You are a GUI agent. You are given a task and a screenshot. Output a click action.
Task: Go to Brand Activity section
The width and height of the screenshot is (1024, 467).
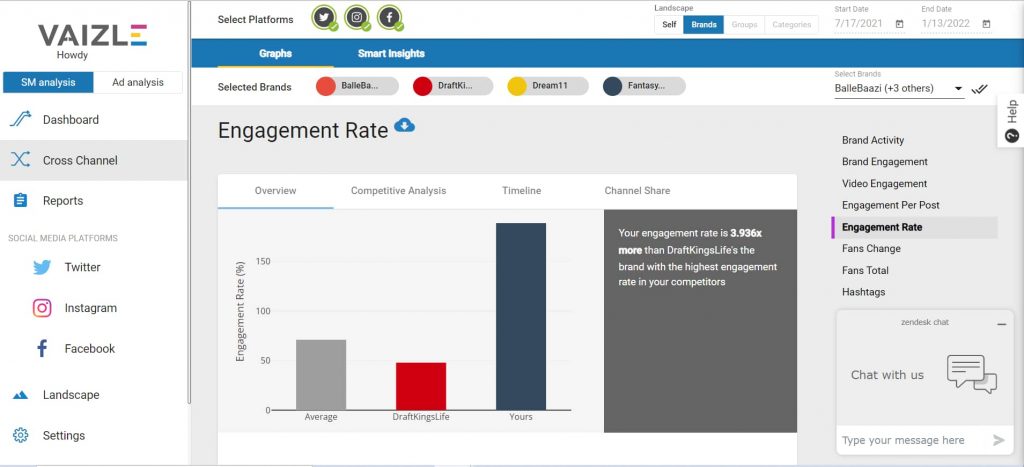(x=872, y=140)
